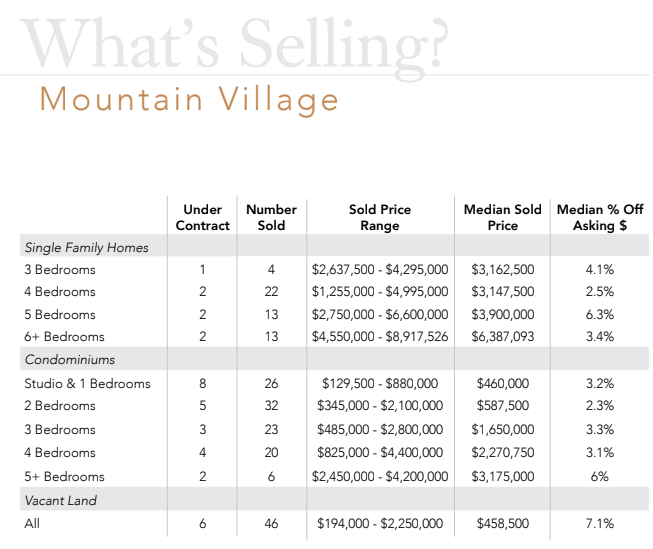653x549 pixels.
Task: Click the 5+ Bedrooms condominium label
Action: [64, 476]
